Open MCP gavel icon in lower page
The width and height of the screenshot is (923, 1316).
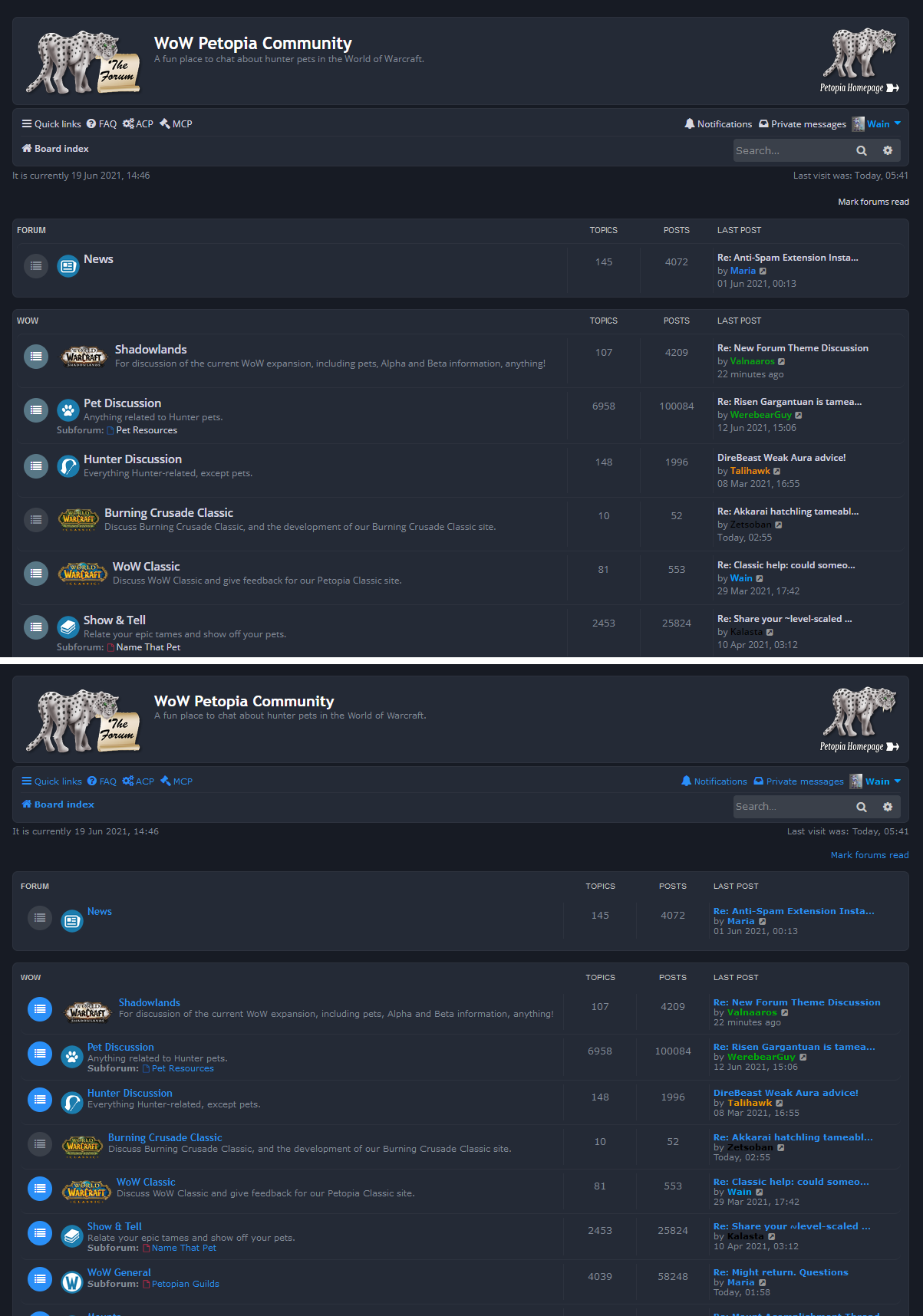[166, 781]
